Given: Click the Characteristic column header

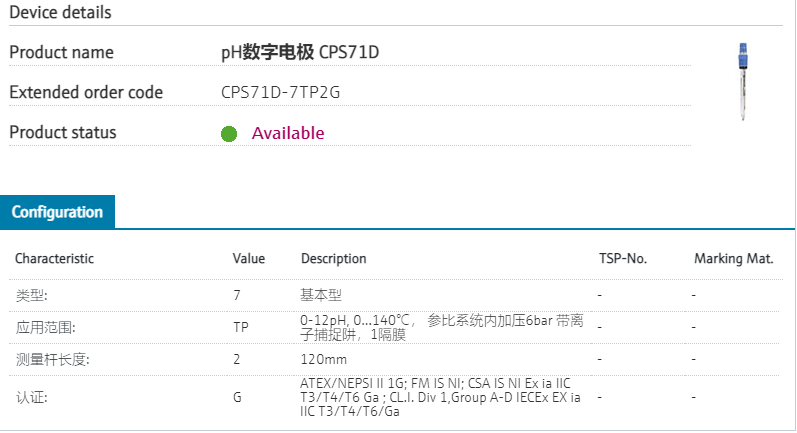Looking at the screenshot, I should tap(54, 259).
